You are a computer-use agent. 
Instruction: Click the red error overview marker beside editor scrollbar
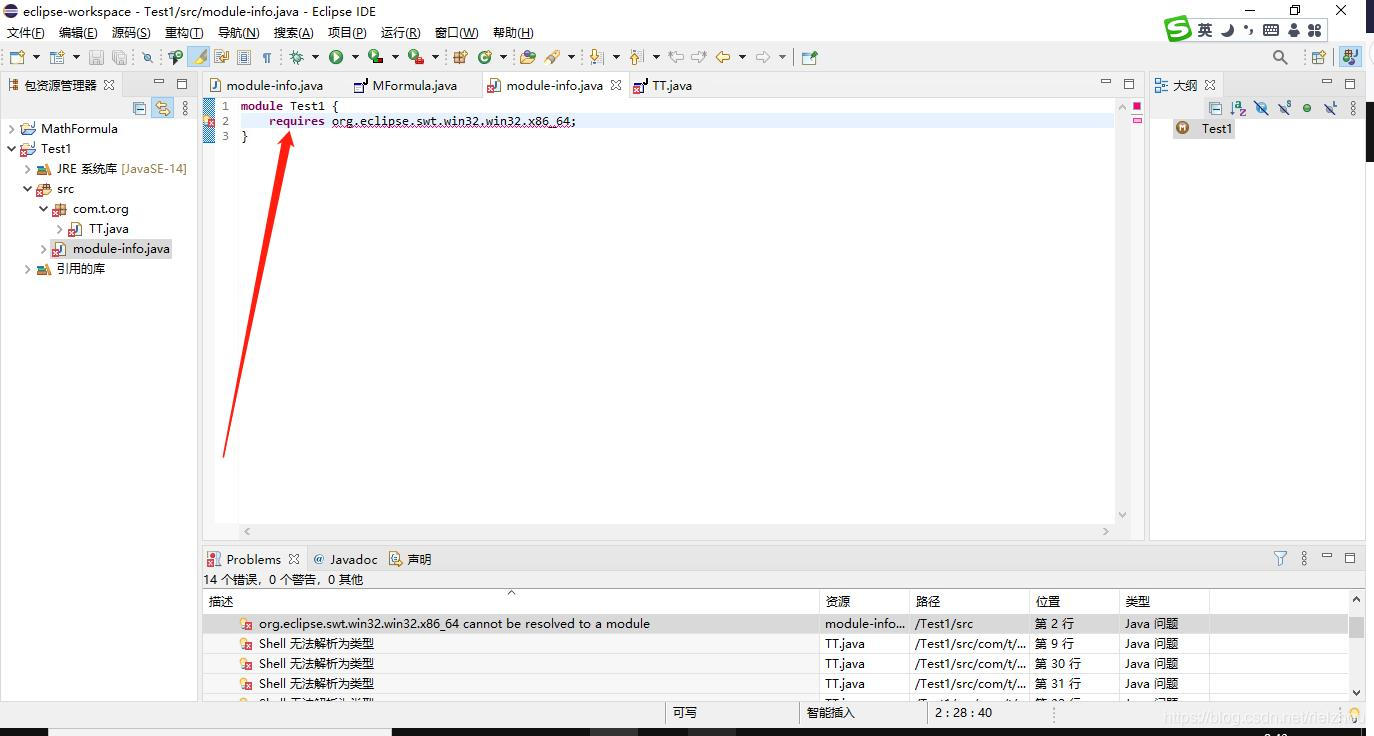pos(1136,106)
